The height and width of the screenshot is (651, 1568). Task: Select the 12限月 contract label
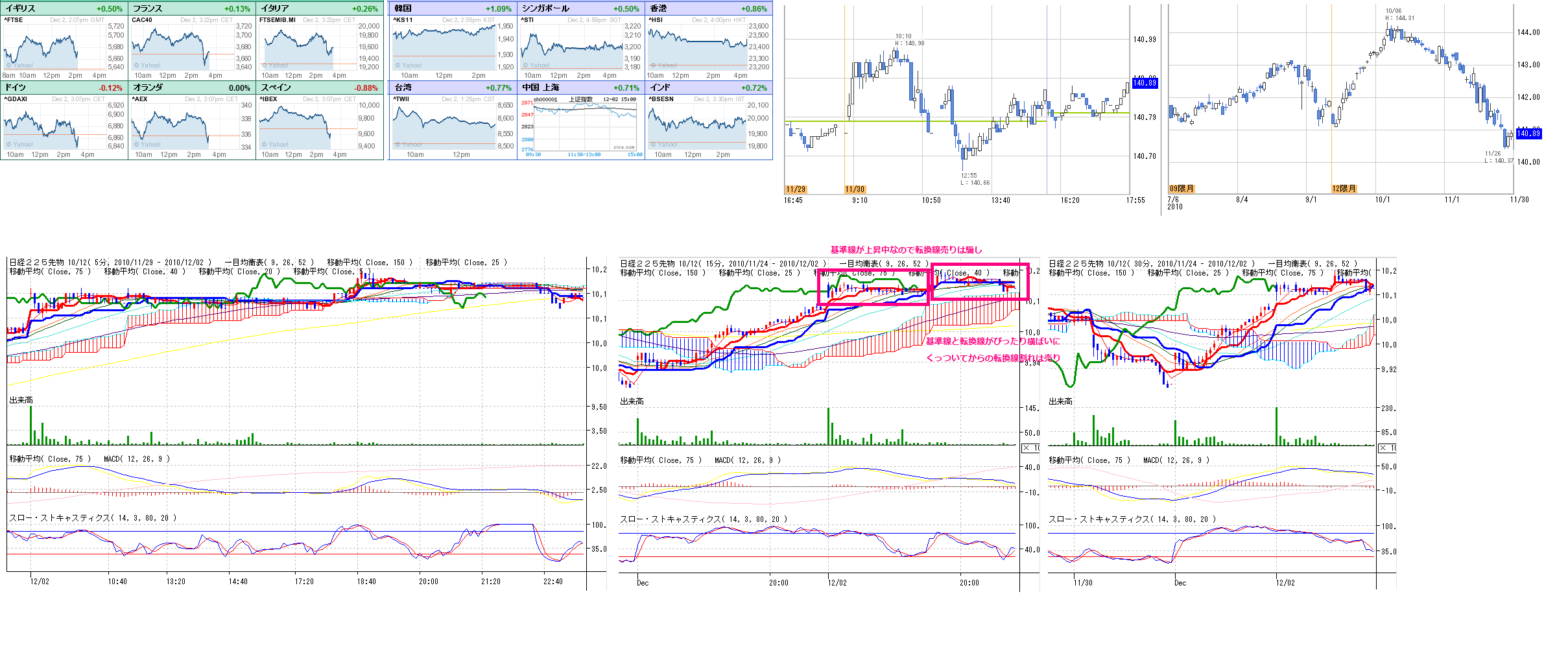[x=1344, y=189]
